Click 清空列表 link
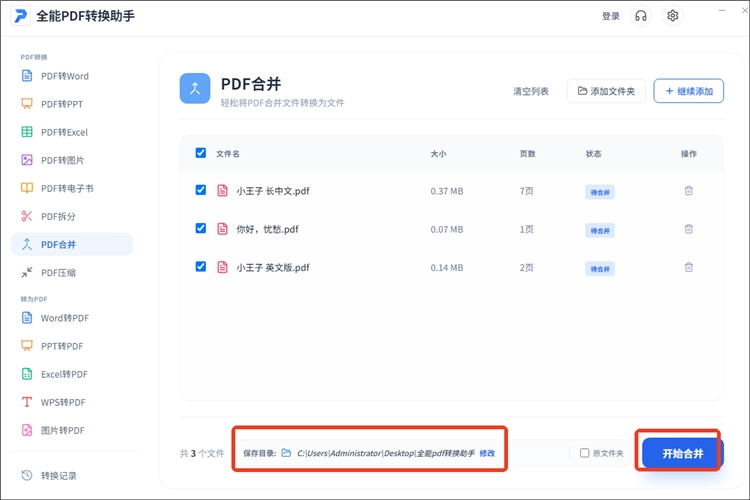The height and width of the screenshot is (500, 750). 531,91
